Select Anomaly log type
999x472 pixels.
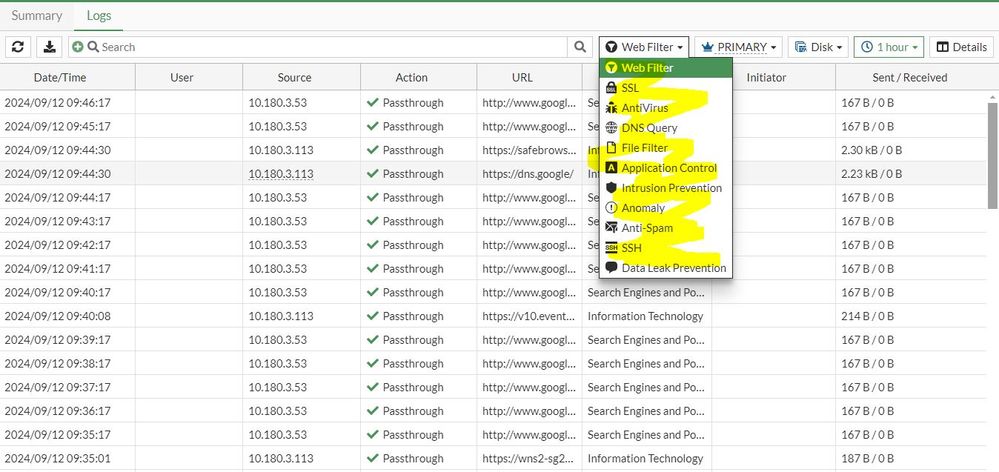tap(666, 208)
